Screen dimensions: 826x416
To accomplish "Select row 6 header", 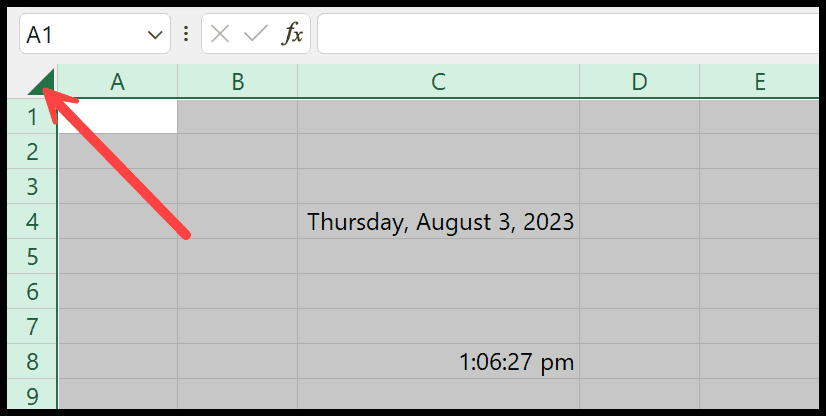I will [32, 291].
